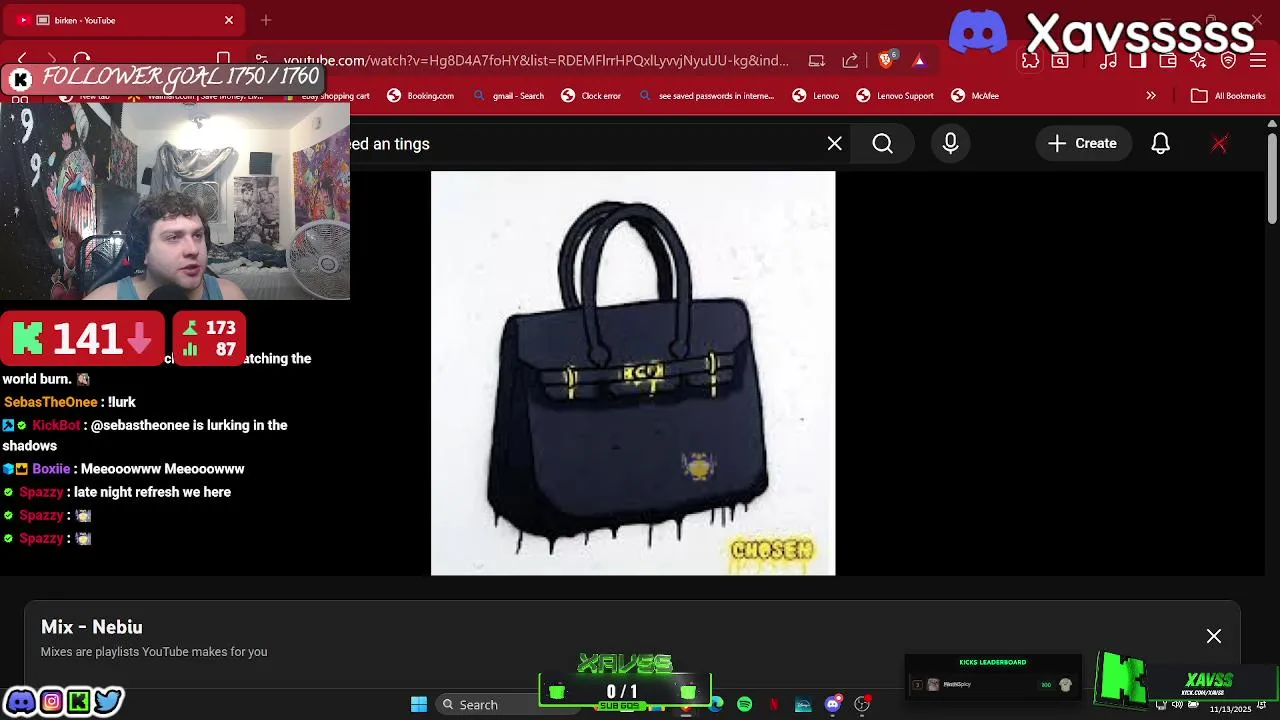Open the ebay shopping cart bookmark
Screen dimensions: 1280x720
[328, 96]
